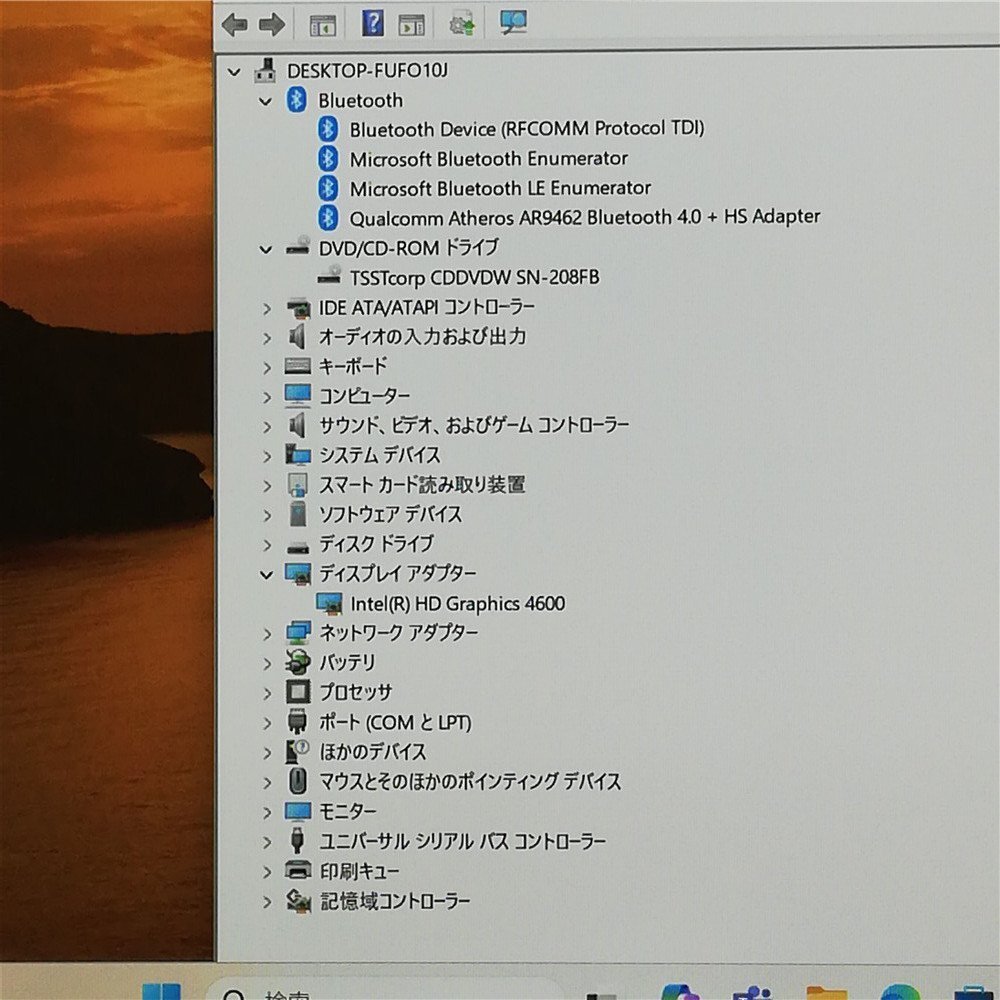Image resolution: width=1000 pixels, height=1000 pixels.
Task: Select the モニター category label
Action: pos(348,811)
